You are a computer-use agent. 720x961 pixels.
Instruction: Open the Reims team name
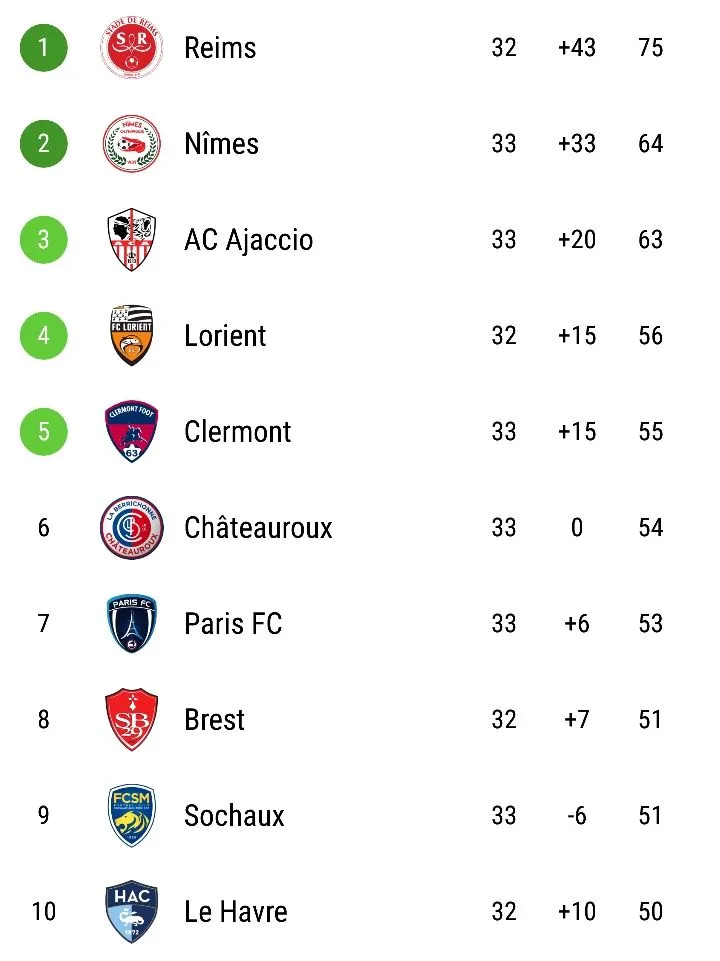point(220,48)
